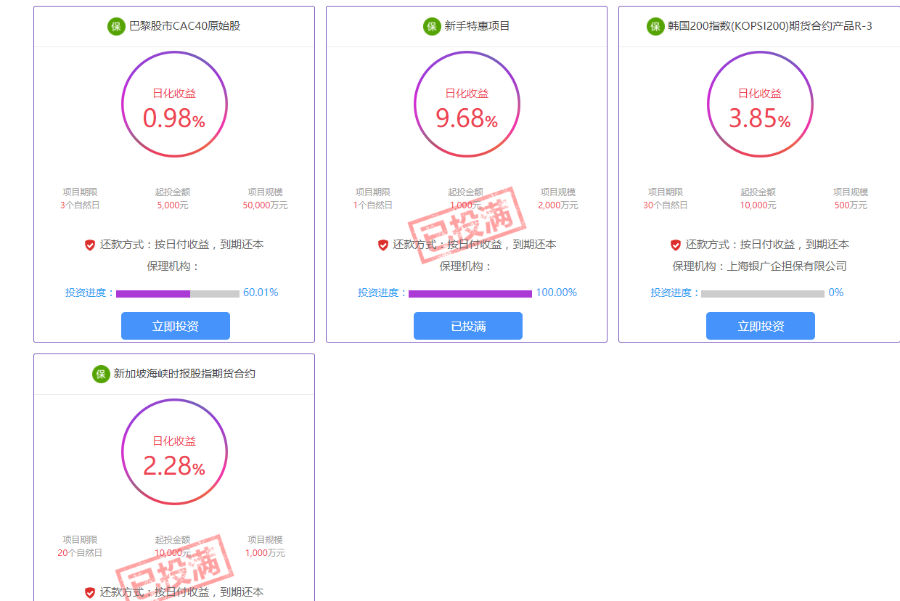Click the 2.28% daily yield circle
The image size is (900, 601).
tap(174, 452)
